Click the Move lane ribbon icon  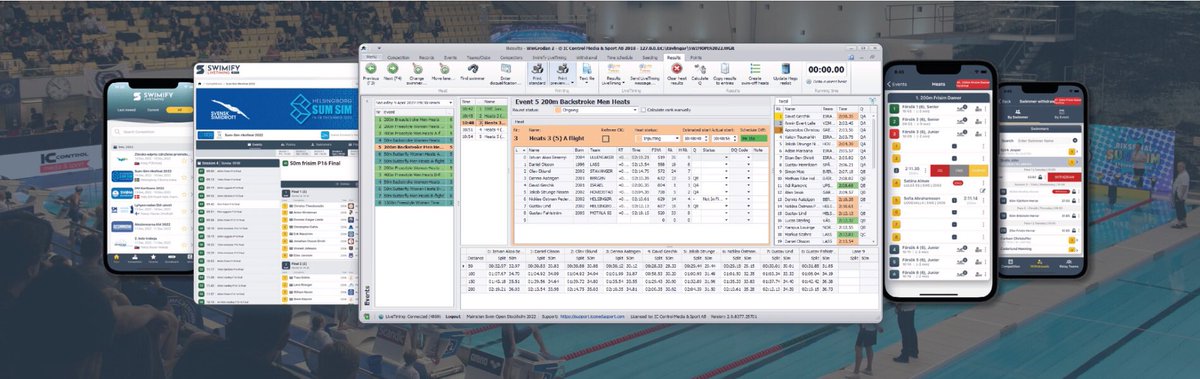pos(444,71)
